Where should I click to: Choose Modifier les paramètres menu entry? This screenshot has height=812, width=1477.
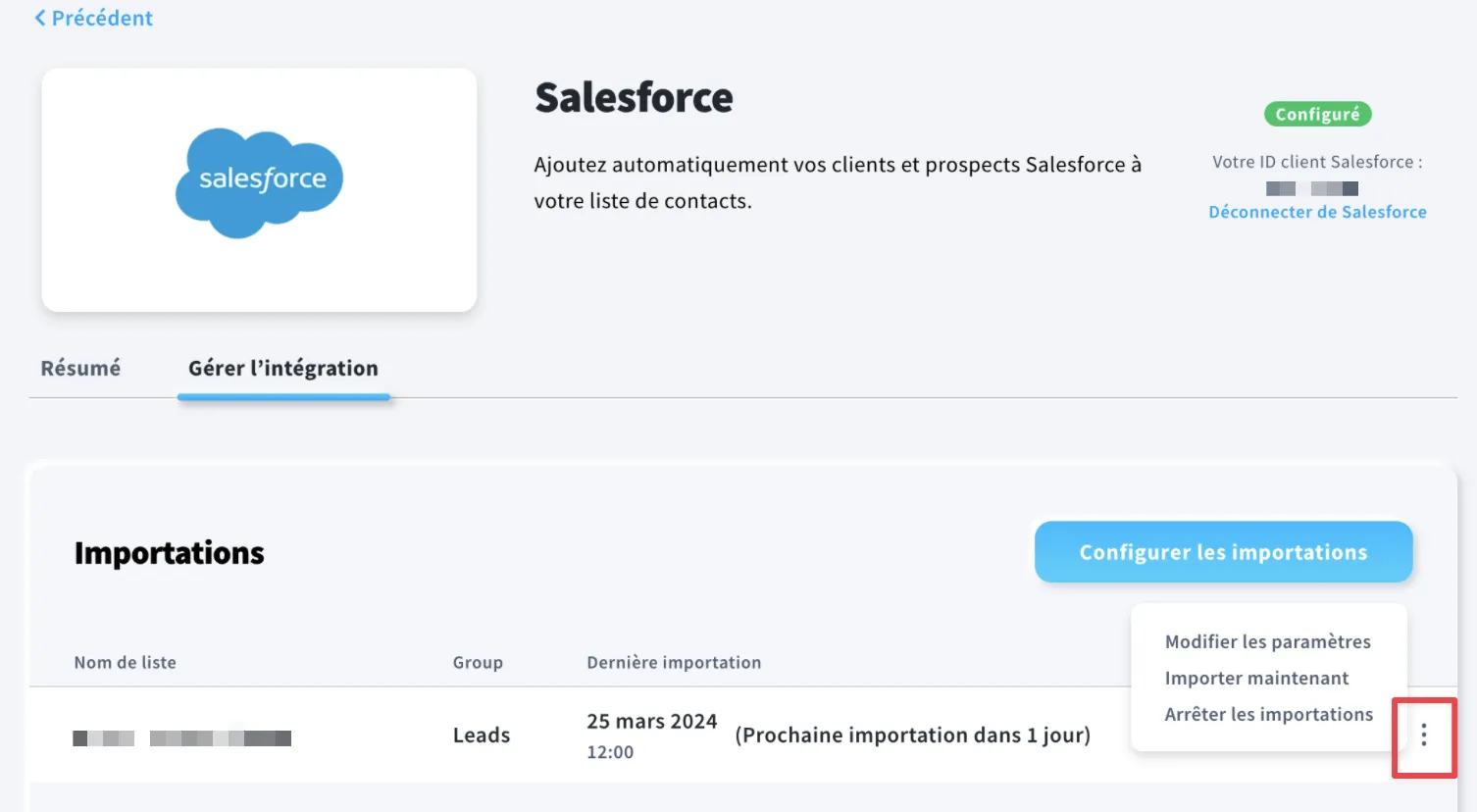coord(1268,641)
